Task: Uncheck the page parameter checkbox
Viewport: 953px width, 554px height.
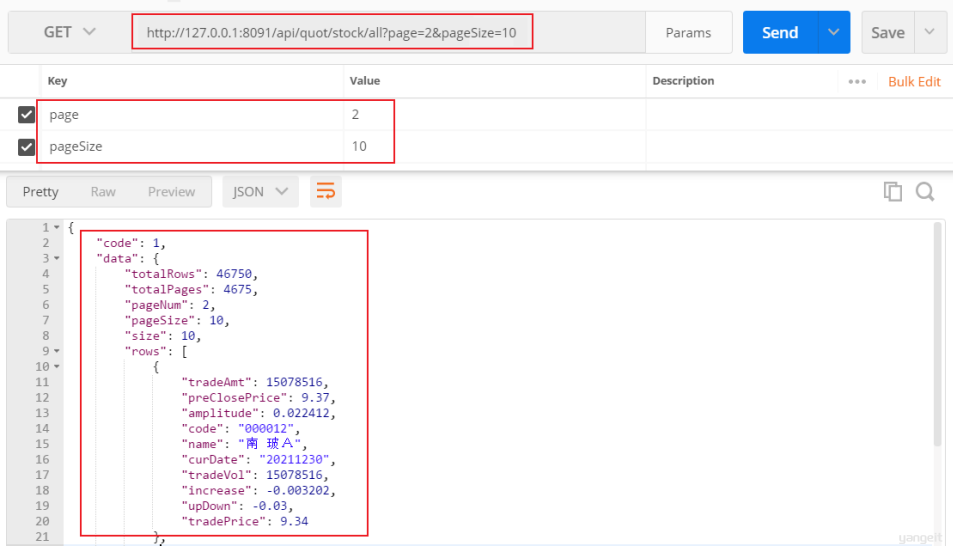Action: click(x=26, y=114)
